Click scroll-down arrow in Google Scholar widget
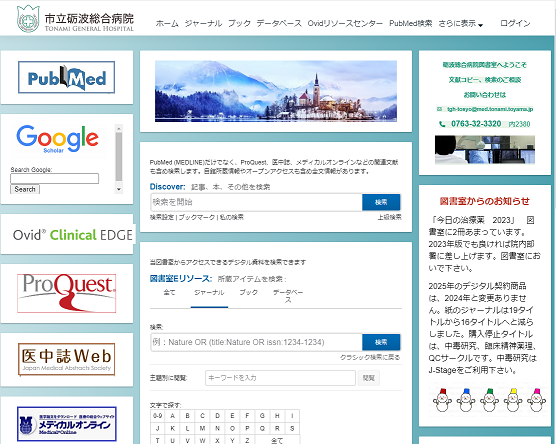The width and height of the screenshot is (556, 444). click(119, 189)
